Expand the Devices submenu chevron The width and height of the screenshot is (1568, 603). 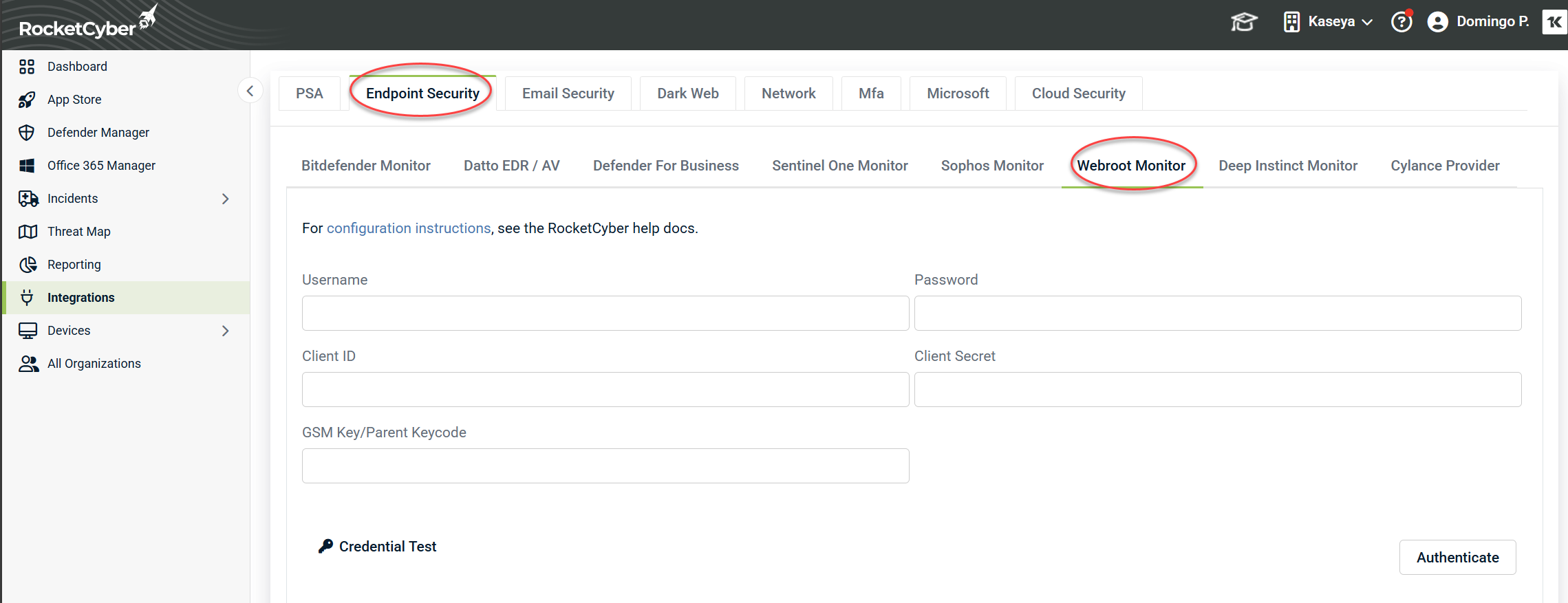pyautogui.click(x=225, y=331)
